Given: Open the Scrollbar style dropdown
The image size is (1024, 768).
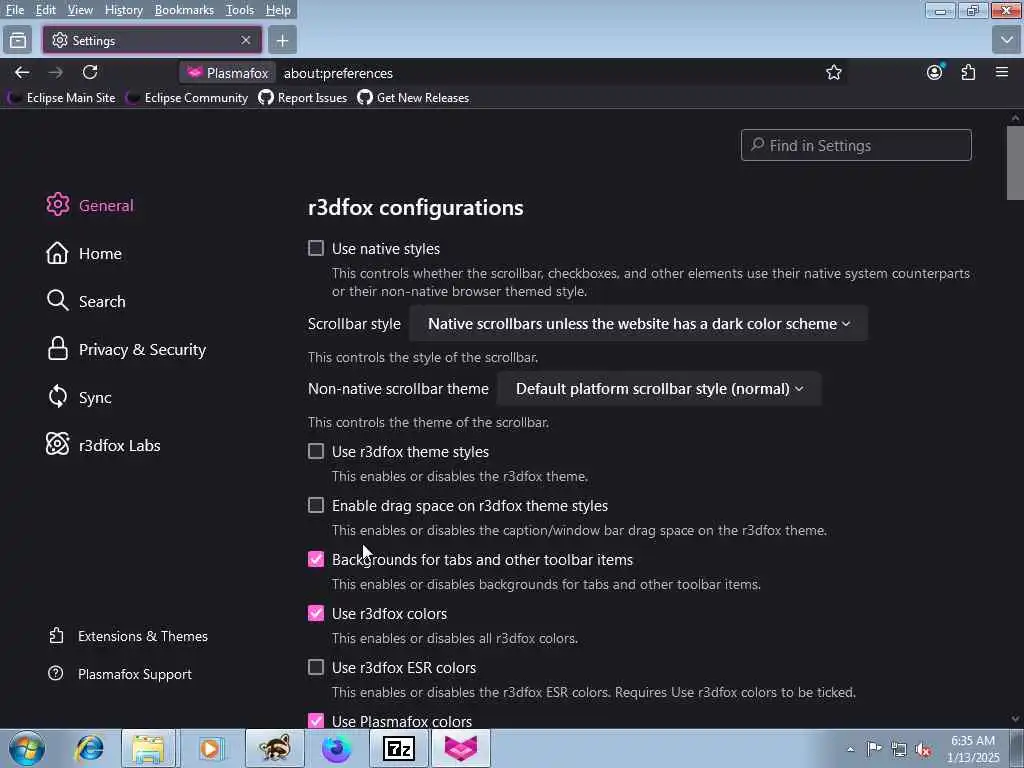Looking at the screenshot, I should point(639,323).
